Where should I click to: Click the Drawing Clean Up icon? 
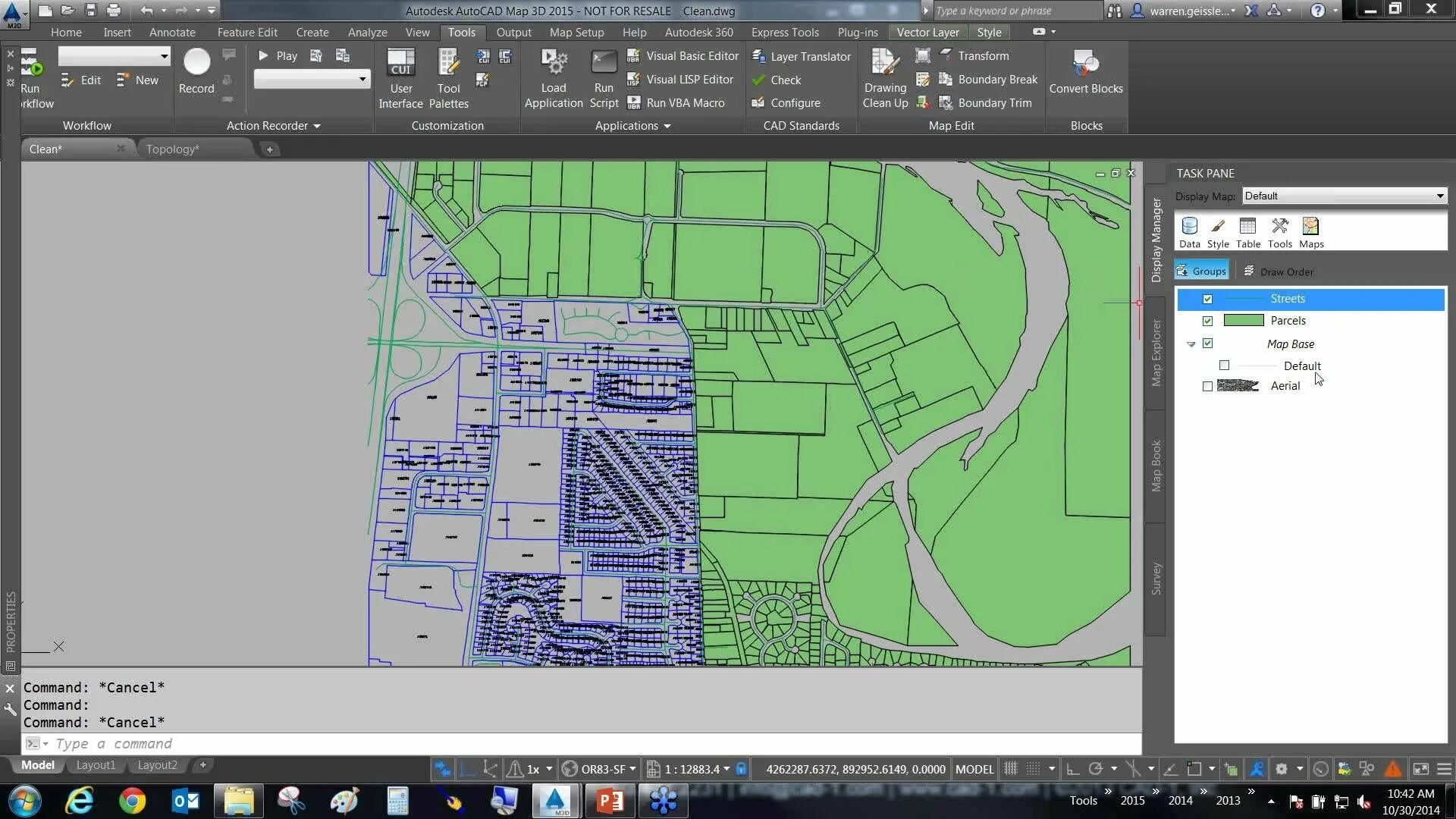pyautogui.click(x=884, y=63)
